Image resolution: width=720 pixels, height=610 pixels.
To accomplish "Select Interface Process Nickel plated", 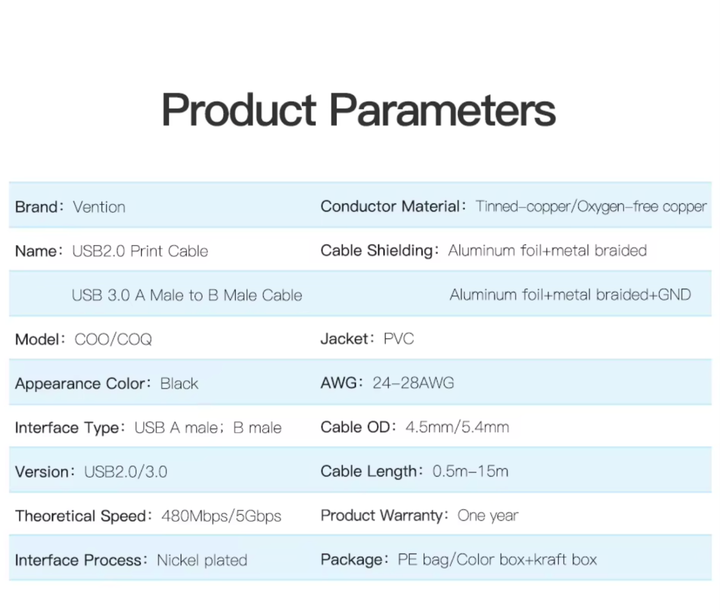I will click(131, 560).
